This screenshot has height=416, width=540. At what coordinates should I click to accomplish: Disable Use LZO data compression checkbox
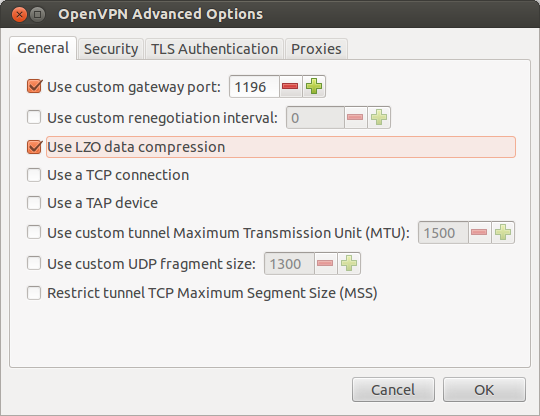click(34, 147)
